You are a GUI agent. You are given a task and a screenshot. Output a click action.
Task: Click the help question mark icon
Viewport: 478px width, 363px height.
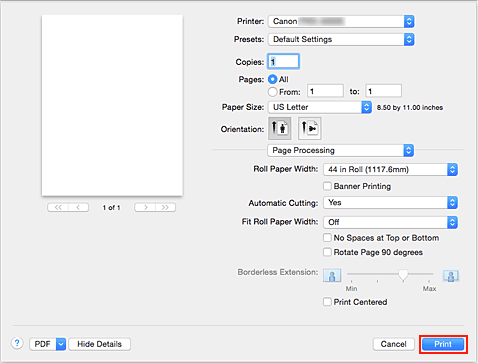17,343
